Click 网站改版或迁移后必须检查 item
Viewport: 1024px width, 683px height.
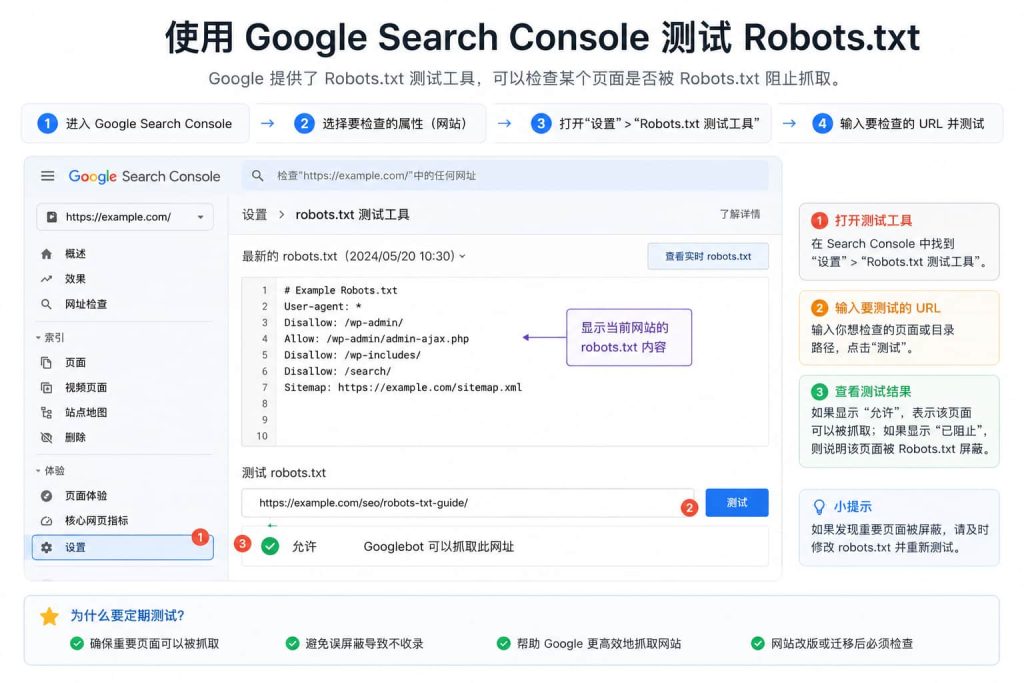[832, 644]
